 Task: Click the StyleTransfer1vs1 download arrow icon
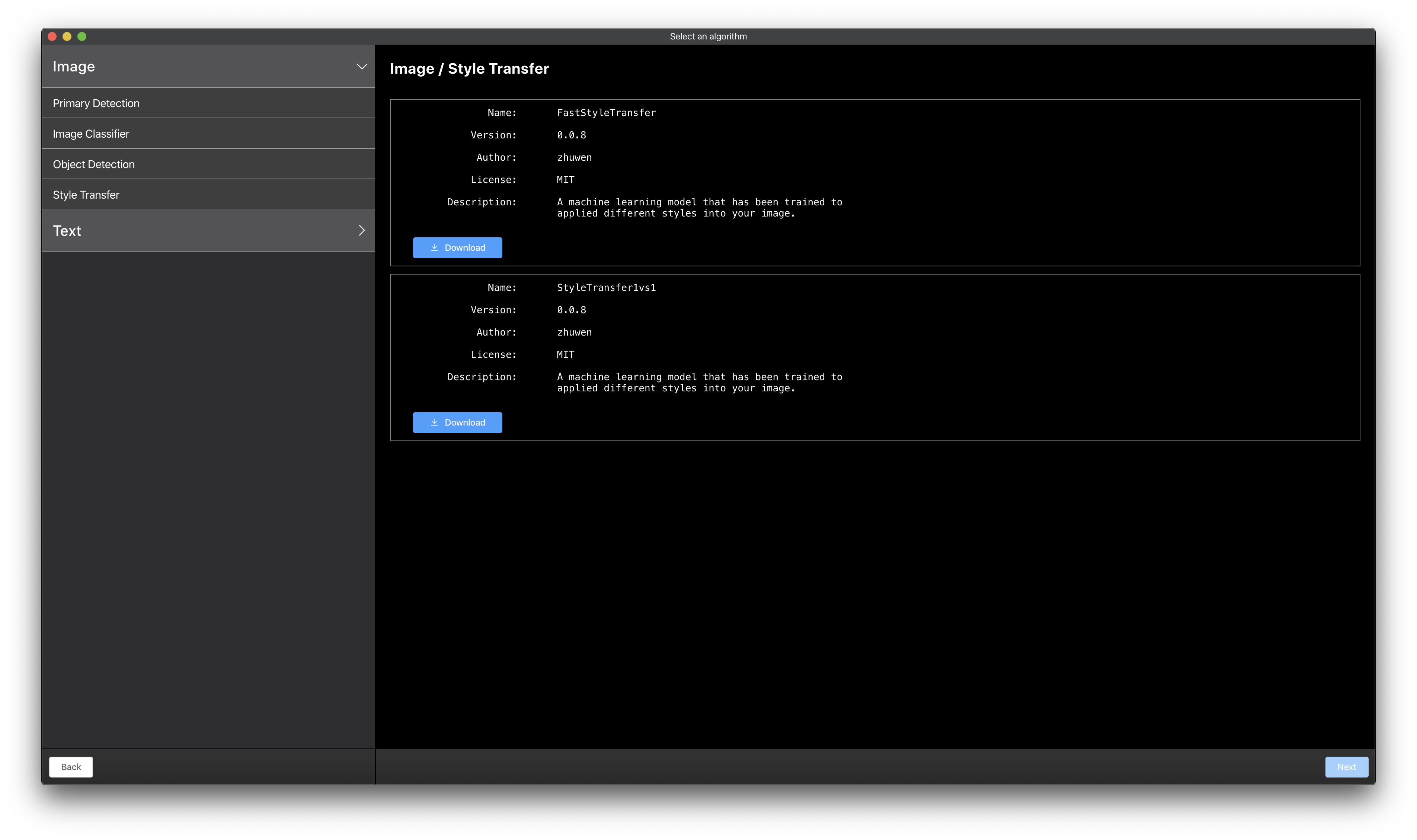pos(434,422)
